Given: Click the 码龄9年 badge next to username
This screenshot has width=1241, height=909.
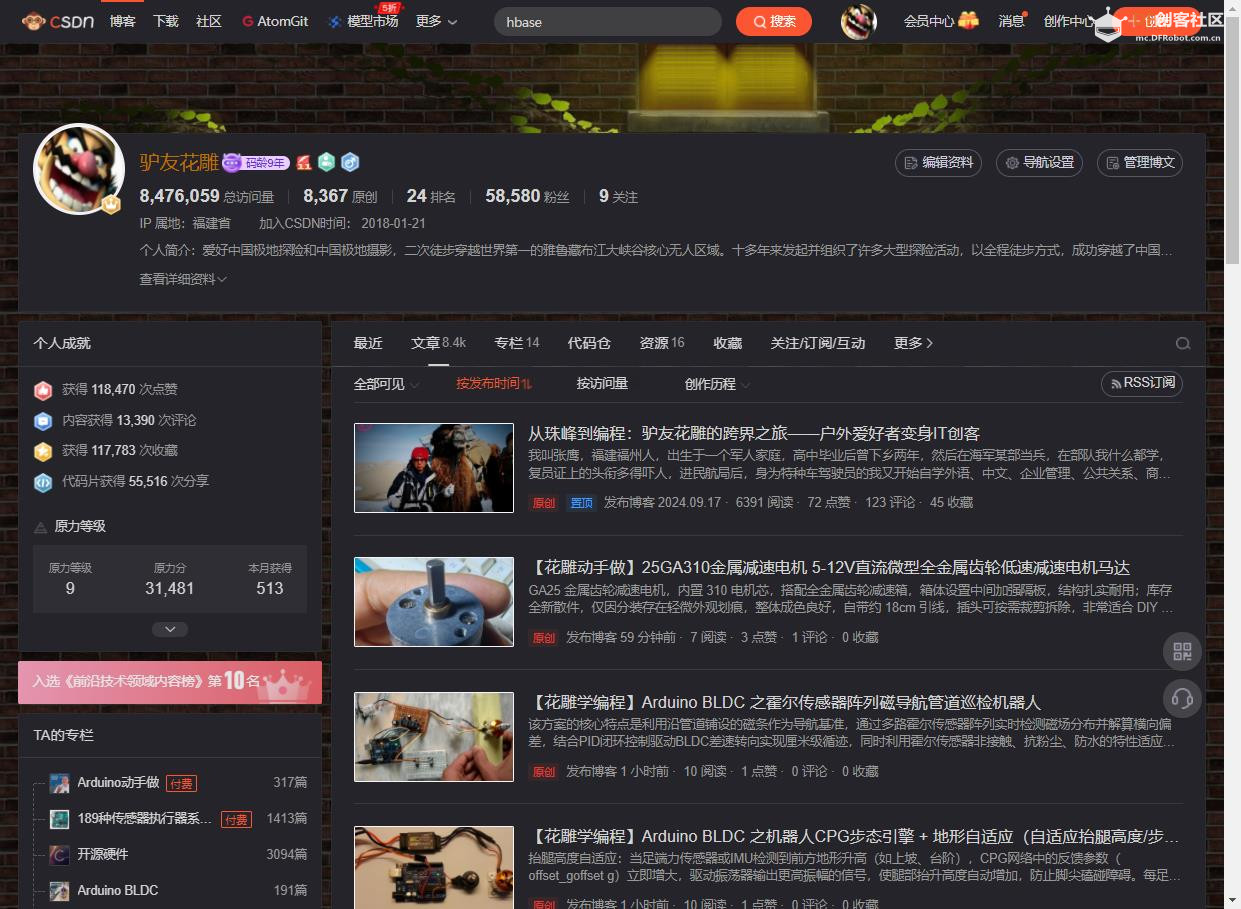Looking at the screenshot, I should [x=256, y=163].
